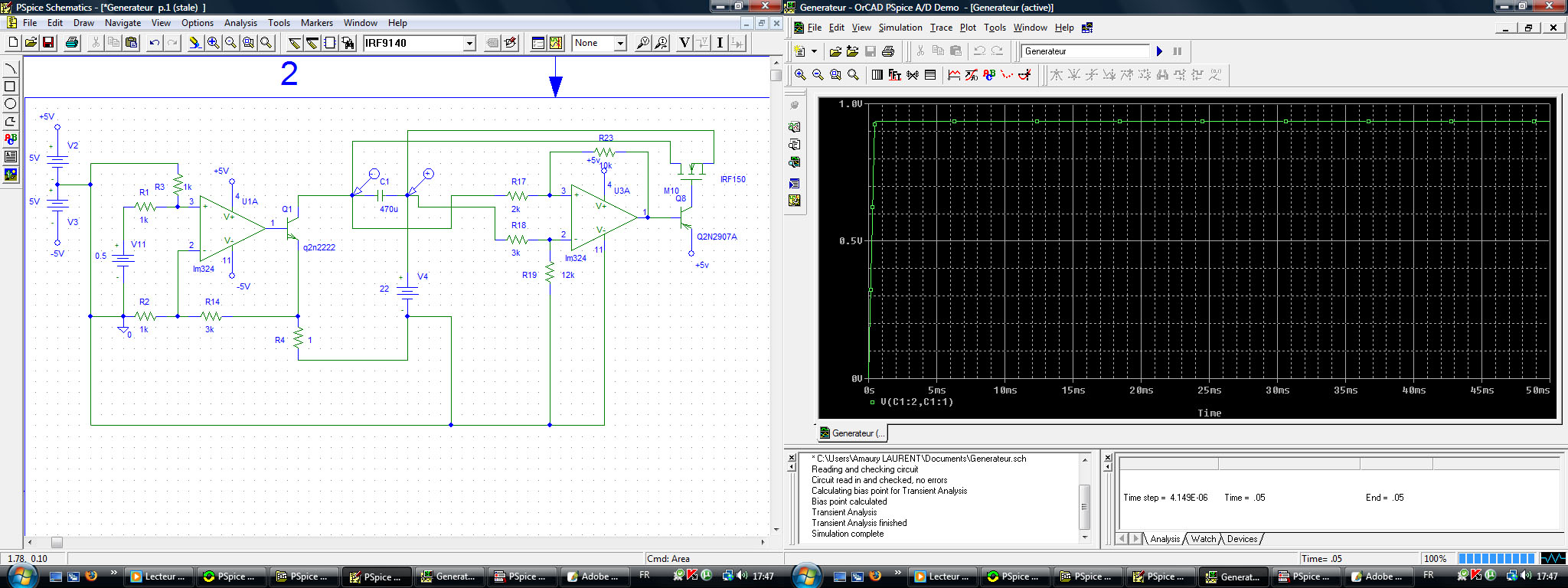Click the Save icon in Schematics toolbar
The image size is (1568, 588).
[x=48, y=44]
